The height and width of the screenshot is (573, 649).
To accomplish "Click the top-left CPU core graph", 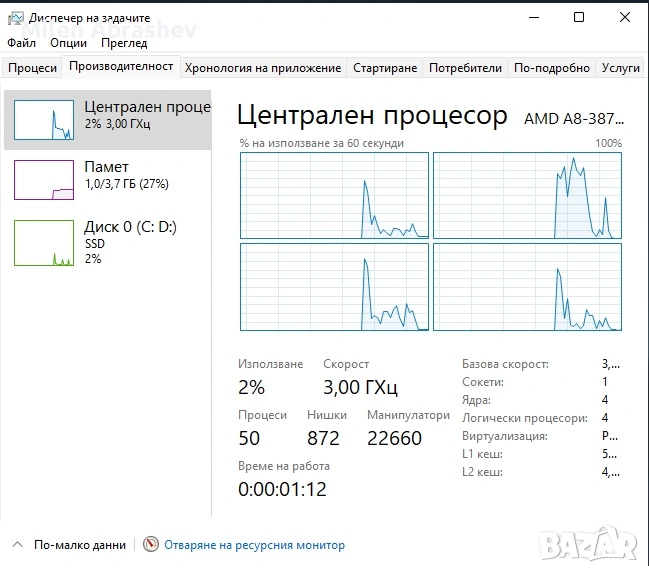I will [x=334, y=195].
